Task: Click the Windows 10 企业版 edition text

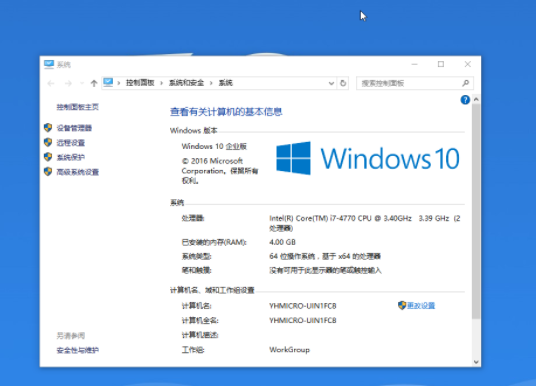Action: click(x=214, y=146)
